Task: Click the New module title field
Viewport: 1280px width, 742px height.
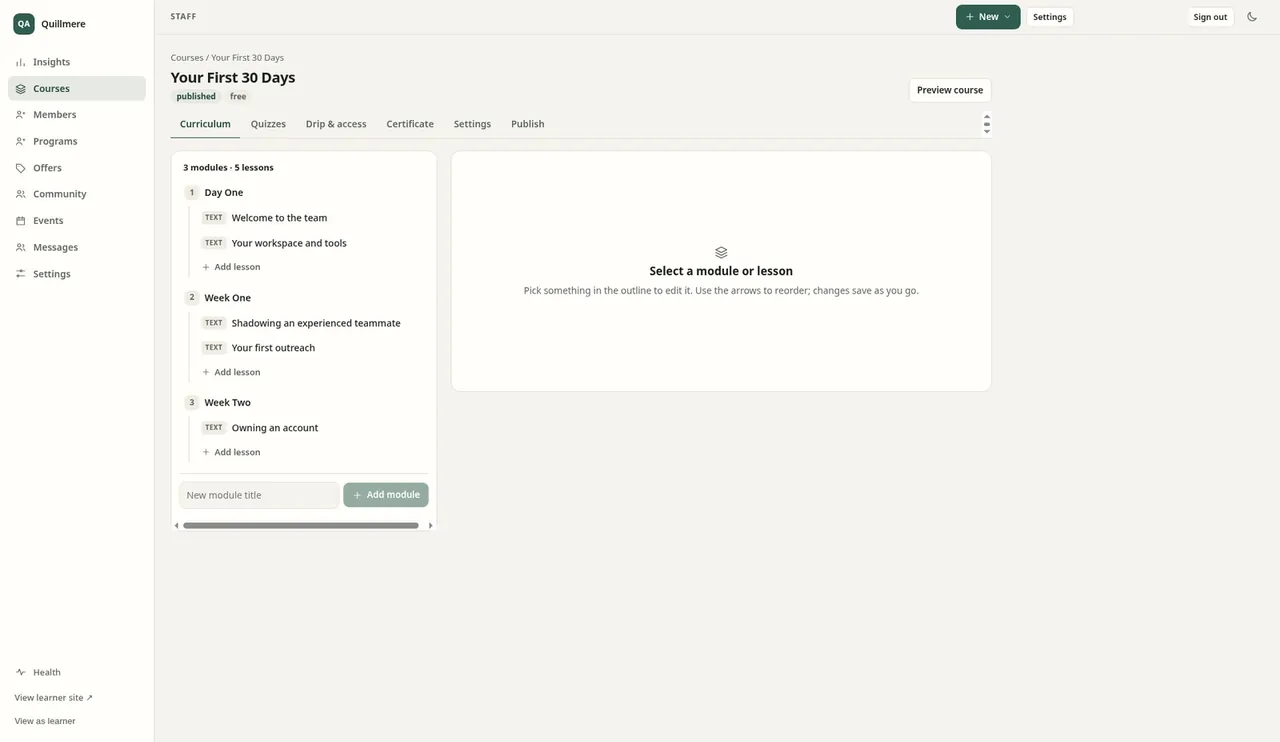Action: point(260,495)
